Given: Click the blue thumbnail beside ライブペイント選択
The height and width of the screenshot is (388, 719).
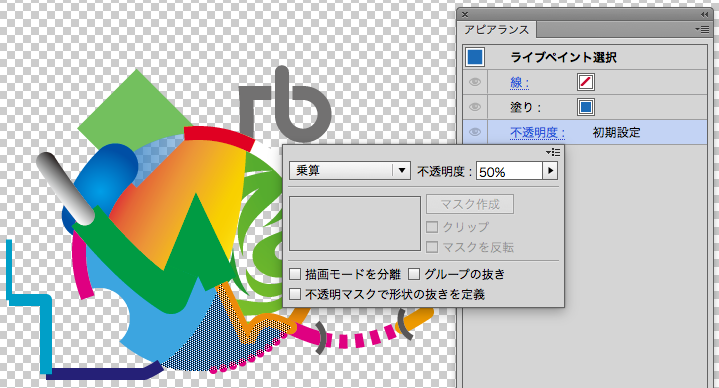Looking at the screenshot, I should tap(475, 57).
